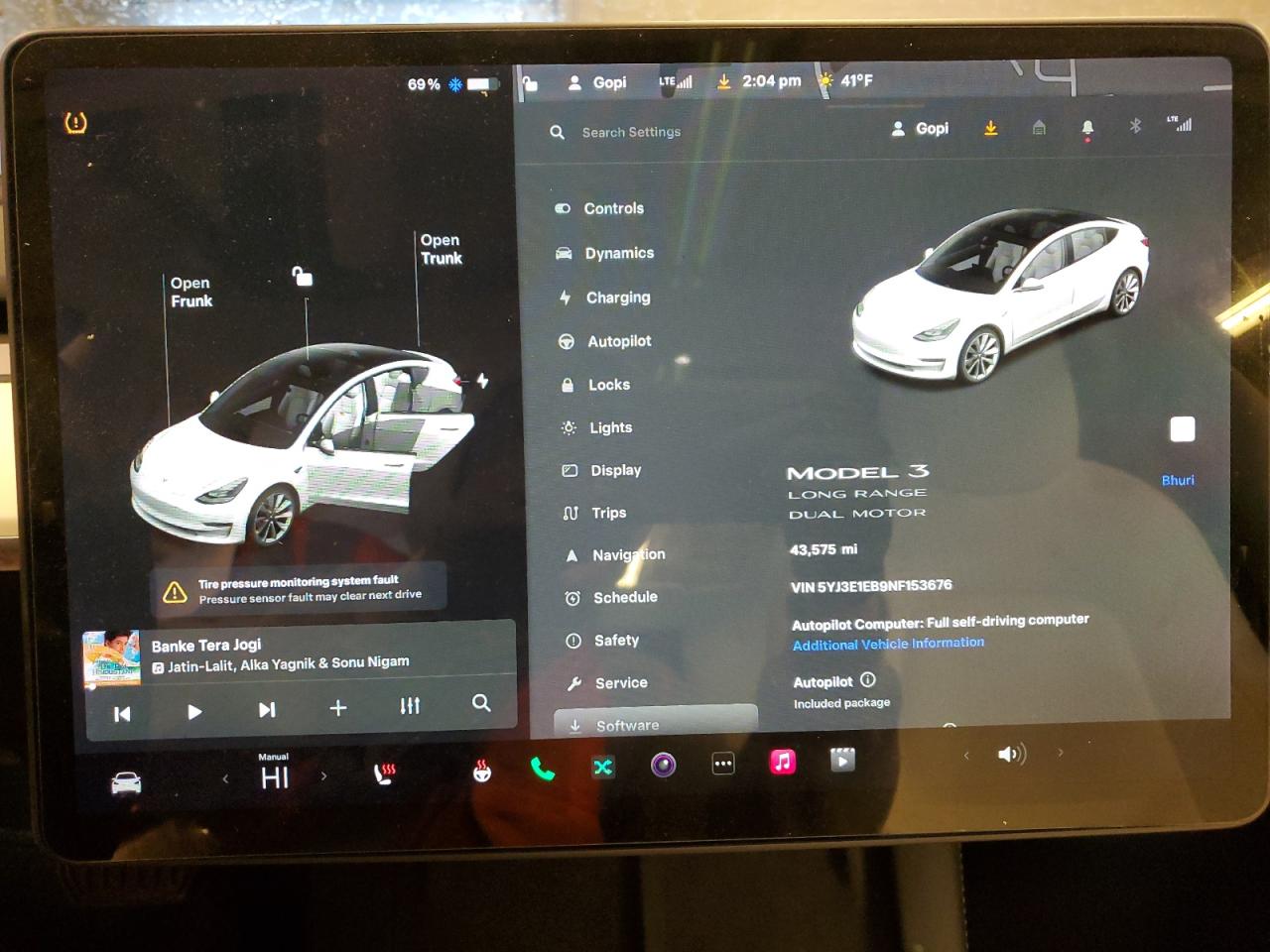
Task: Open the tire pressure monitoring fault alert
Action: tap(299, 589)
